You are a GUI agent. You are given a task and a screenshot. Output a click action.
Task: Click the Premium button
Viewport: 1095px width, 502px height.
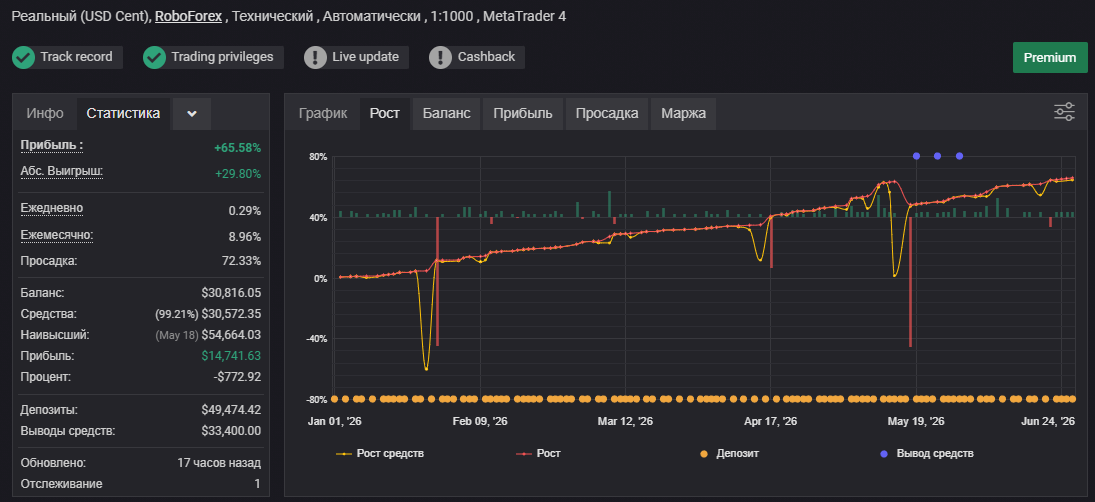(1050, 57)
